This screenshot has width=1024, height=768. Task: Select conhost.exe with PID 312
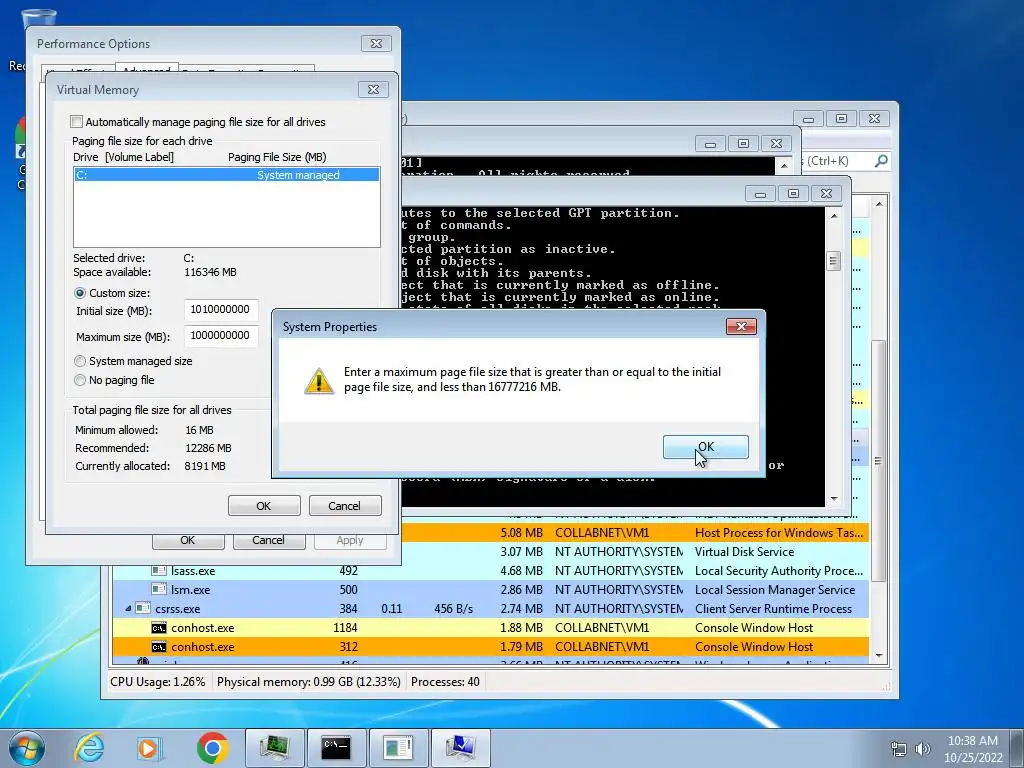[490, 647]
